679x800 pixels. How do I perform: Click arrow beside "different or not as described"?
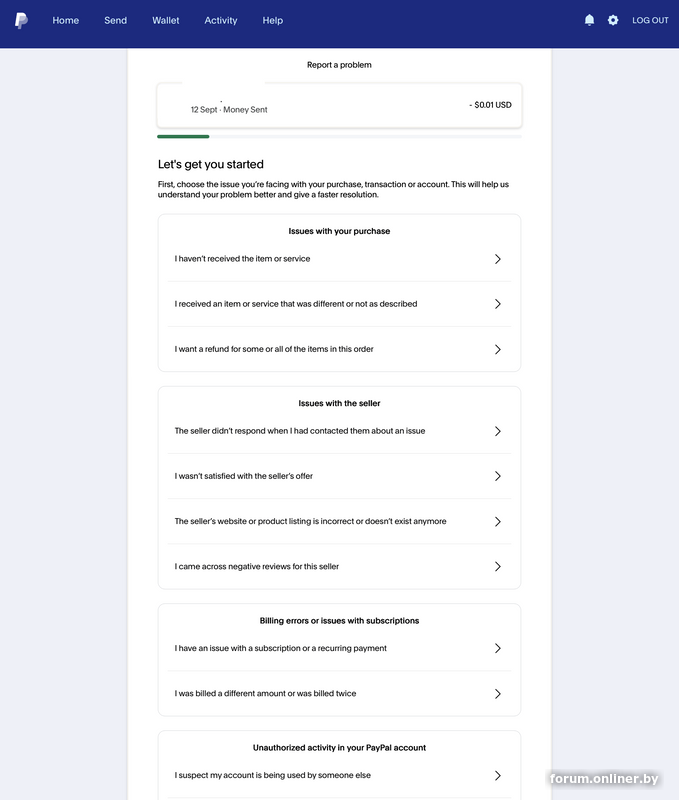[x=497, y=304]
